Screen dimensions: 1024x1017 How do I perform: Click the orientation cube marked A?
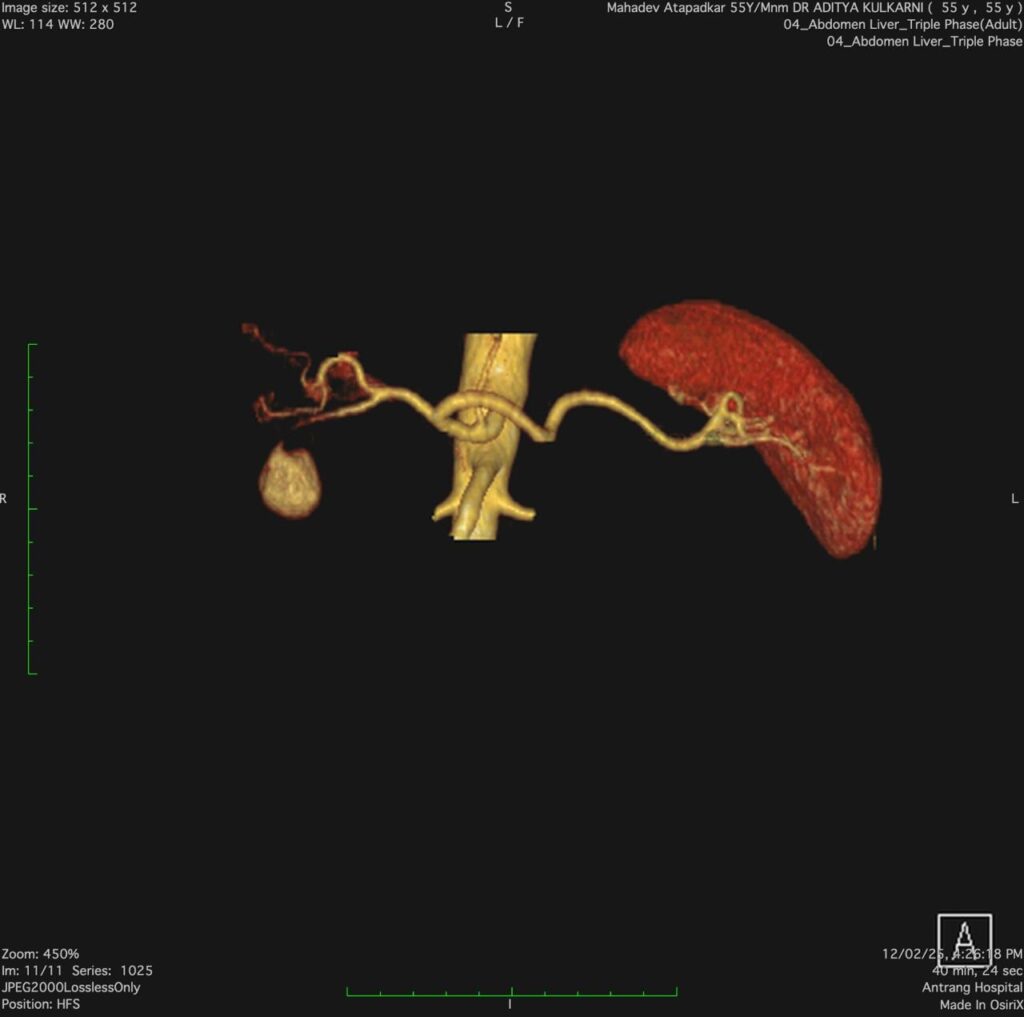click(964, 939)
